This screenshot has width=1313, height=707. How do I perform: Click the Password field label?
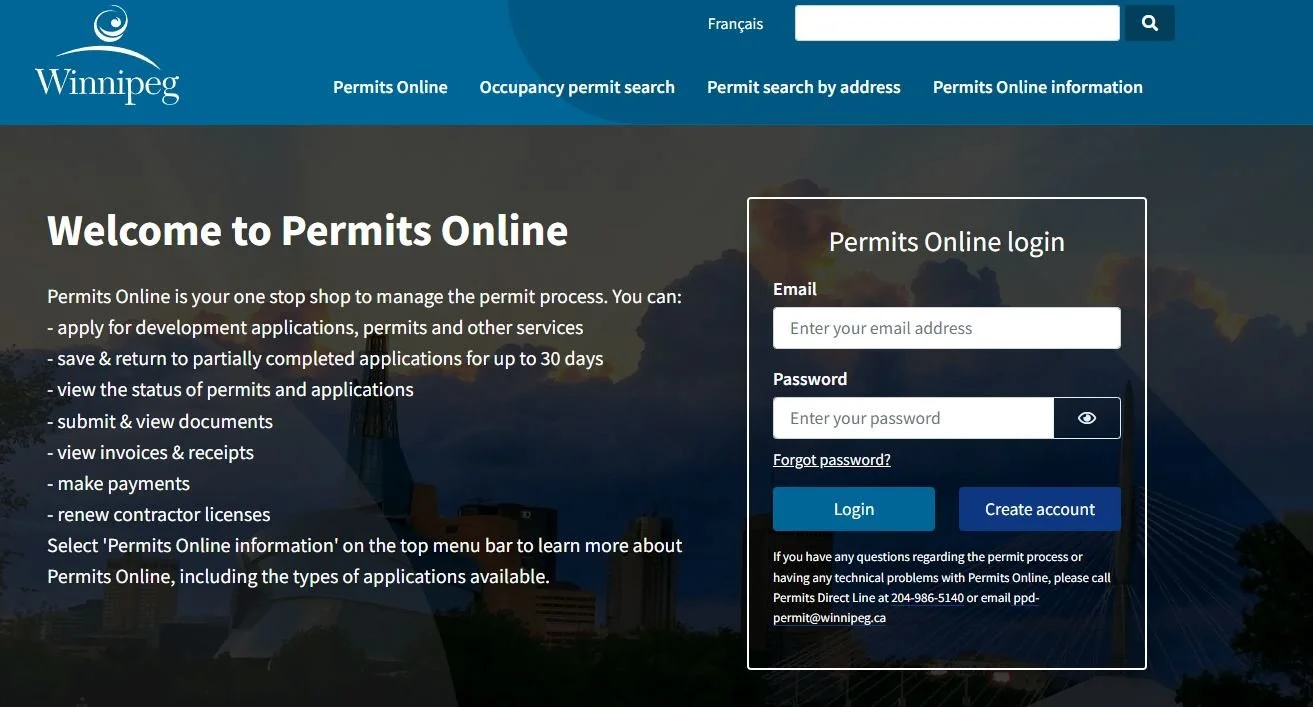(810, 379)
